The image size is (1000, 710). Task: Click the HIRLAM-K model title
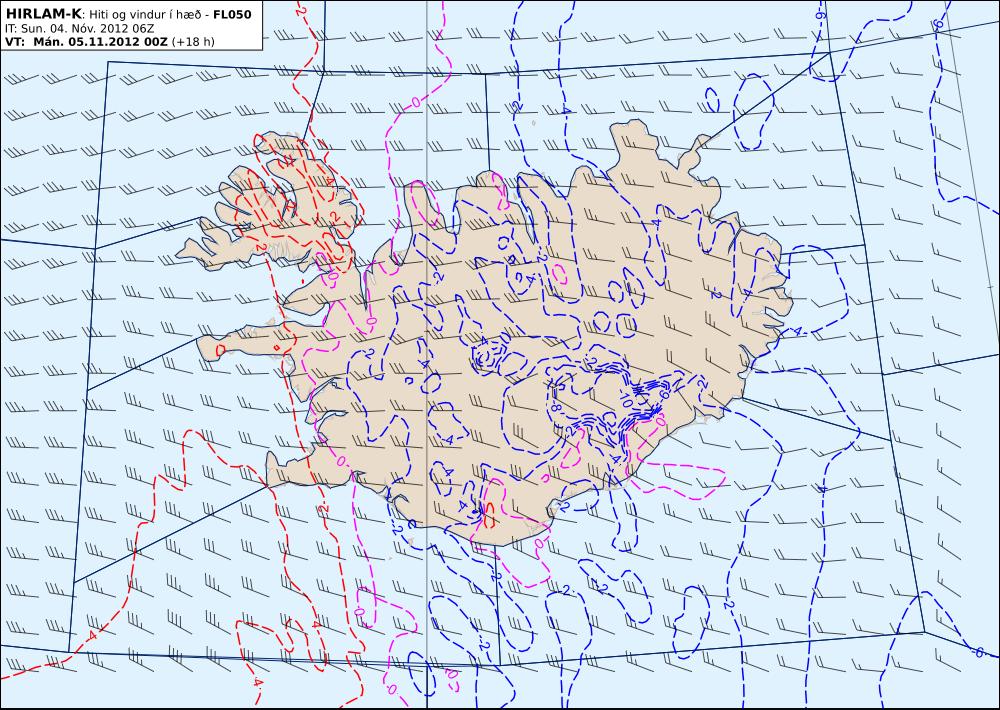click(x=43, y=14)
